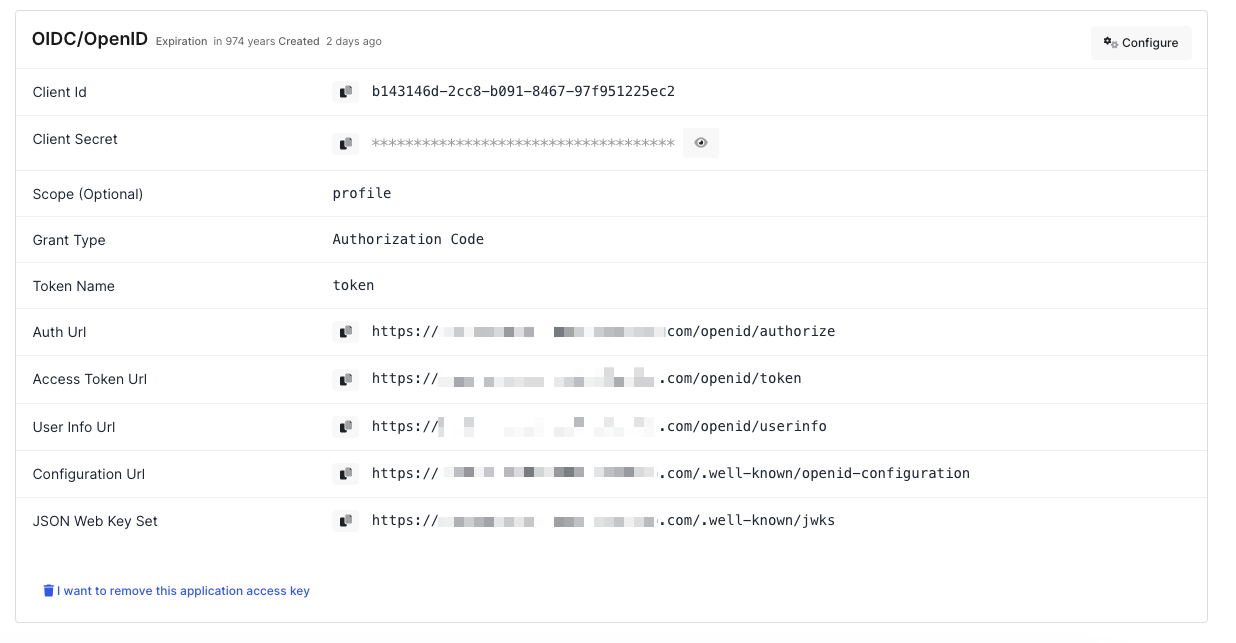Select the Grant Type 'Authorization Code' text
Viewport: 1236px width, 643px height.
click(409, 239)
